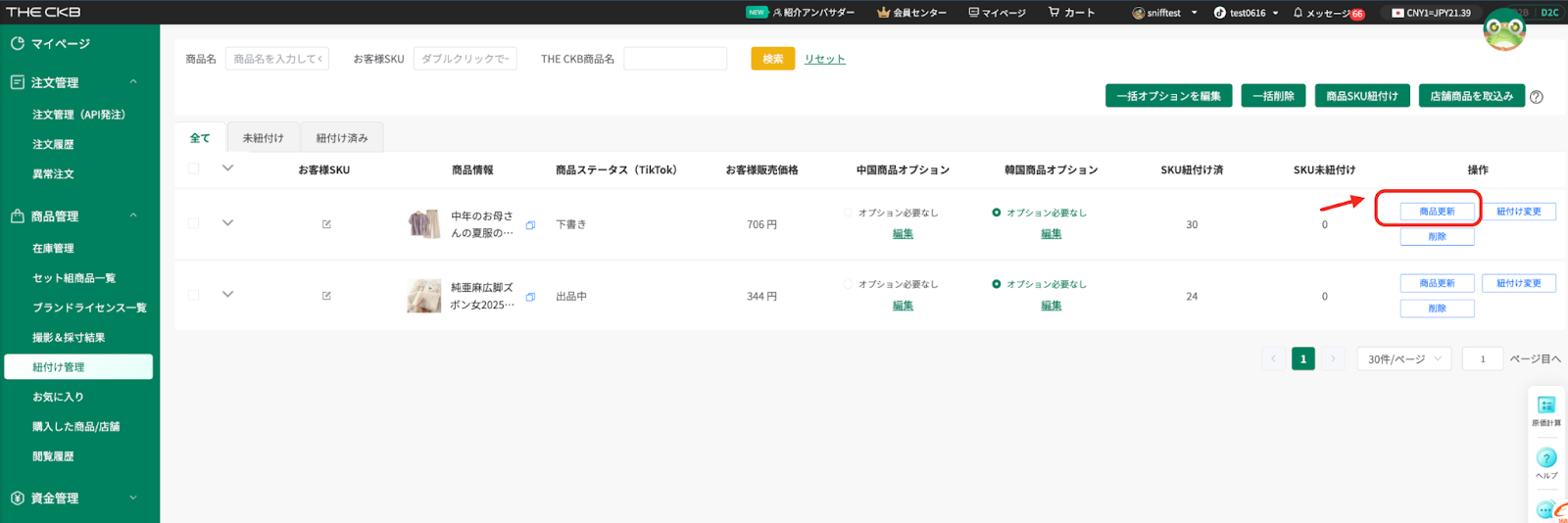1568x523 pixels.
Task: Click the リセット link
Action: tap(825, 59)
